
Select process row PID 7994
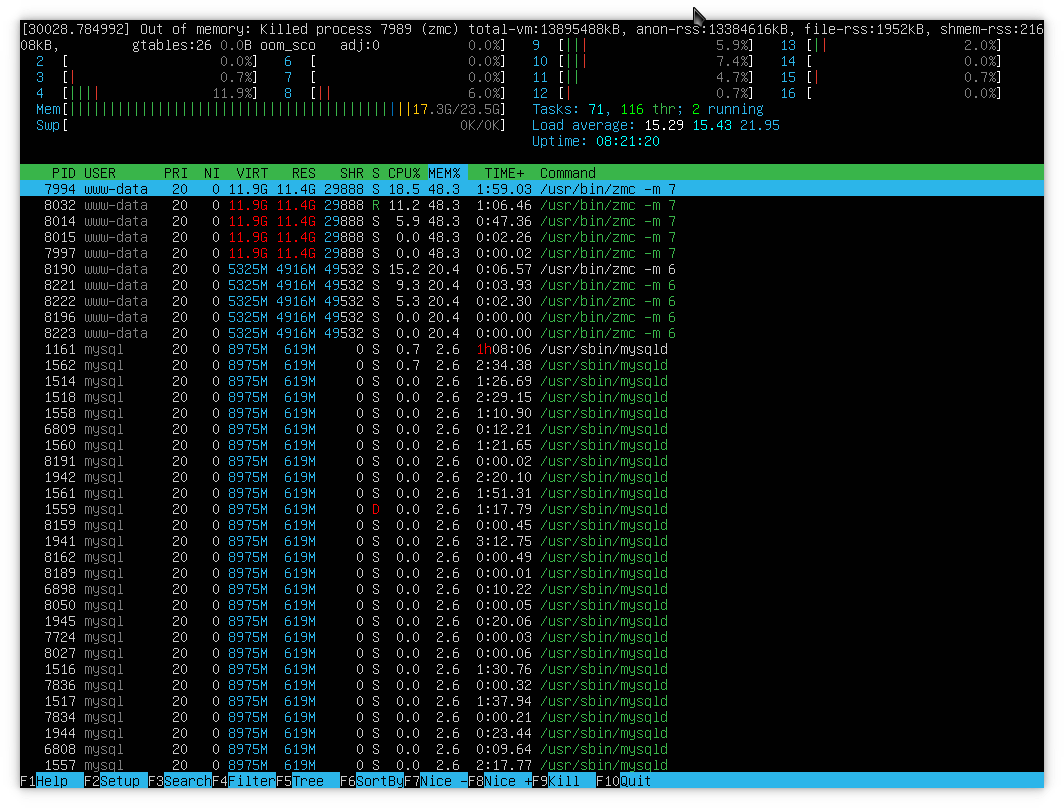tap(532, 189)
